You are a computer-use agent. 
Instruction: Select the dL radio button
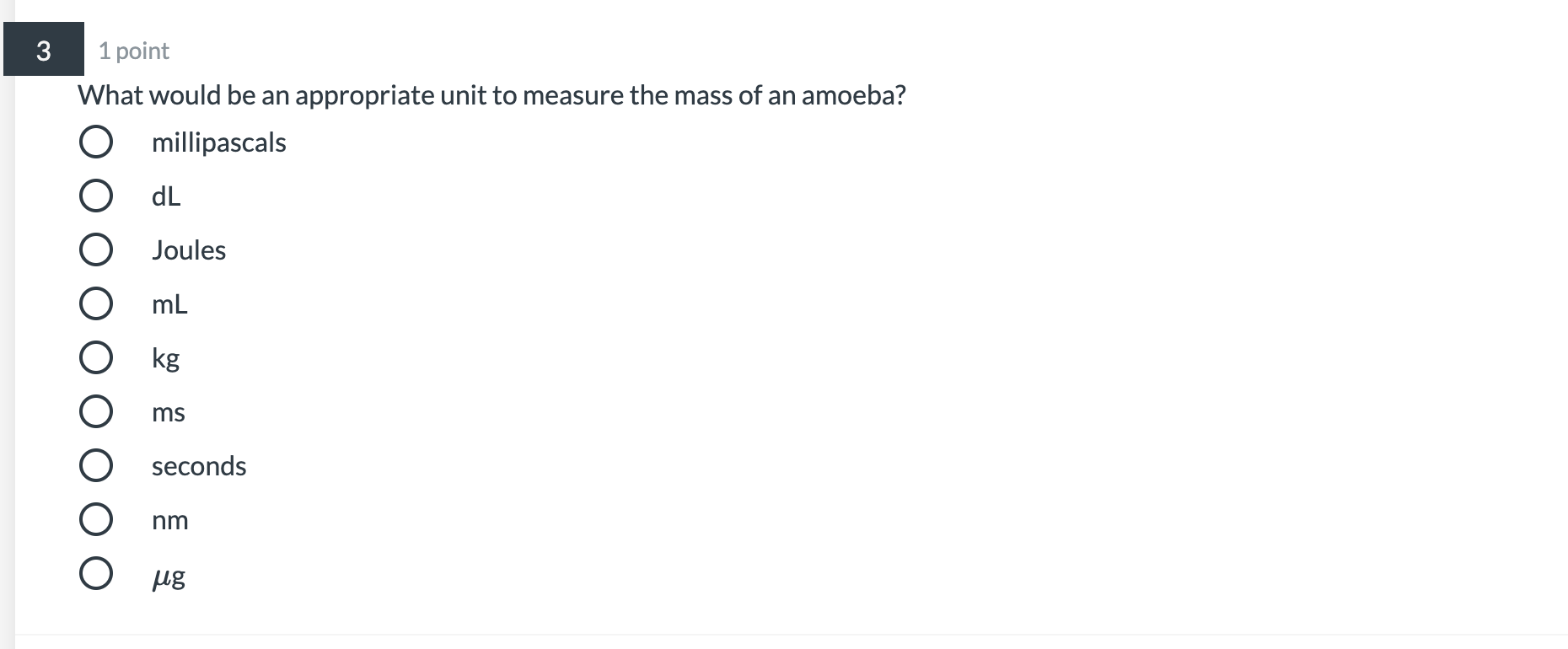point(96,196)
